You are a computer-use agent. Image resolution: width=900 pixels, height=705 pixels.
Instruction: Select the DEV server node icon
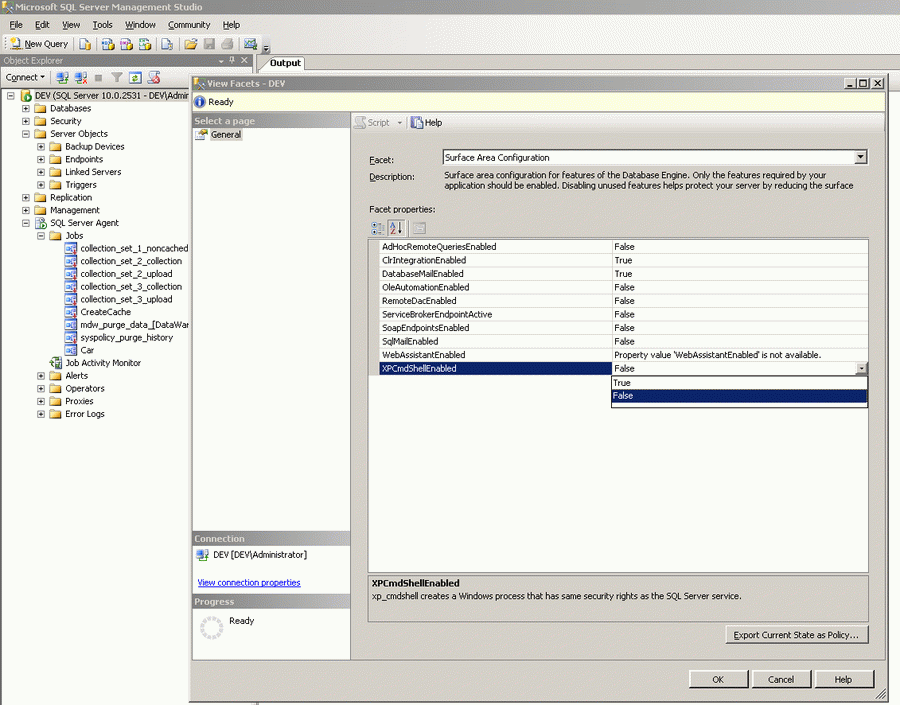pos(26,95)
